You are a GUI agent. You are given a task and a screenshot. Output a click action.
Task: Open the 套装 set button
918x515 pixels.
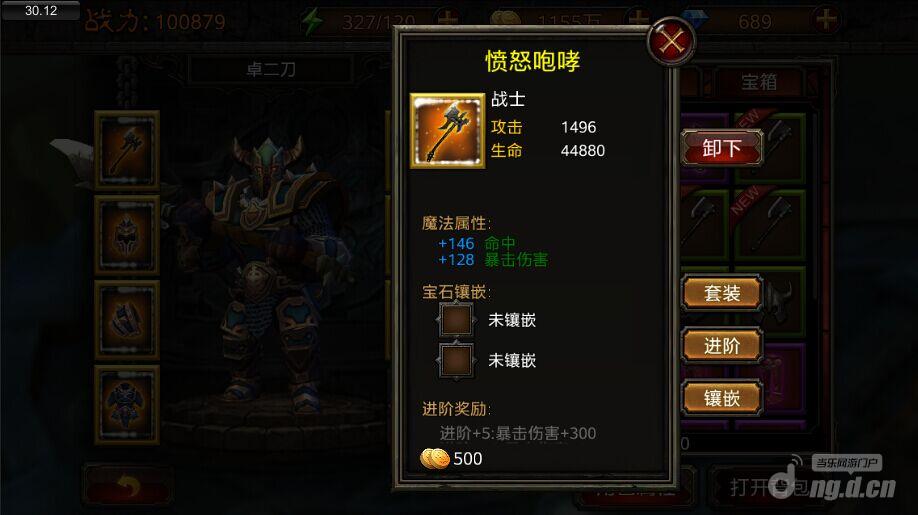tap(722, 293)
